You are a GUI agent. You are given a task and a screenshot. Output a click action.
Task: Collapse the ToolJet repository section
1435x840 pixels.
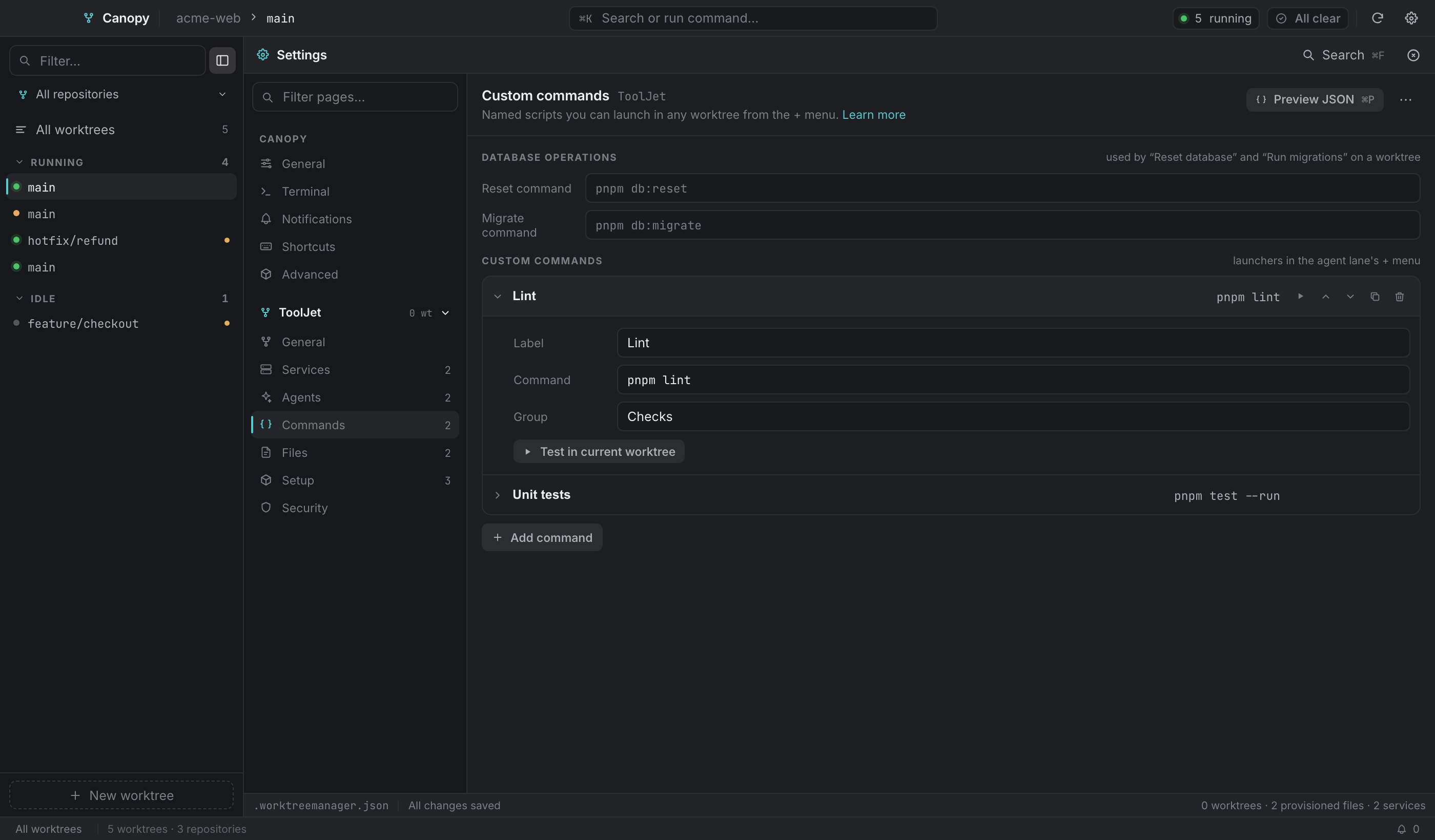click(x=445, y=312)
